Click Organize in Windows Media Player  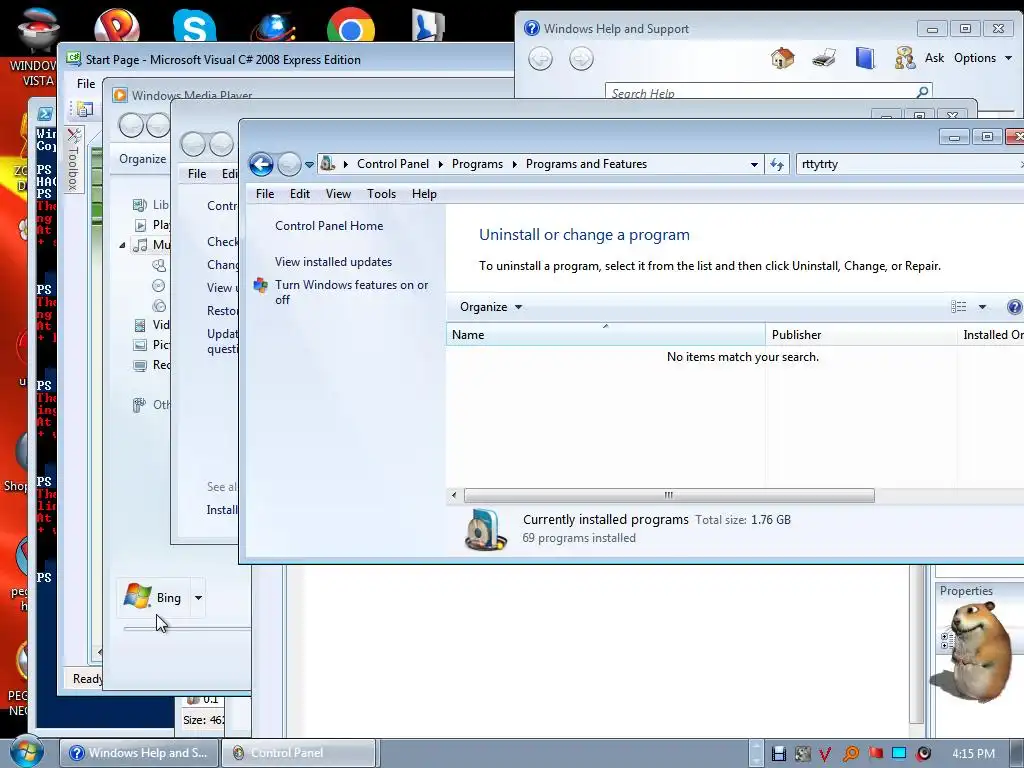[x=142, y=159]
